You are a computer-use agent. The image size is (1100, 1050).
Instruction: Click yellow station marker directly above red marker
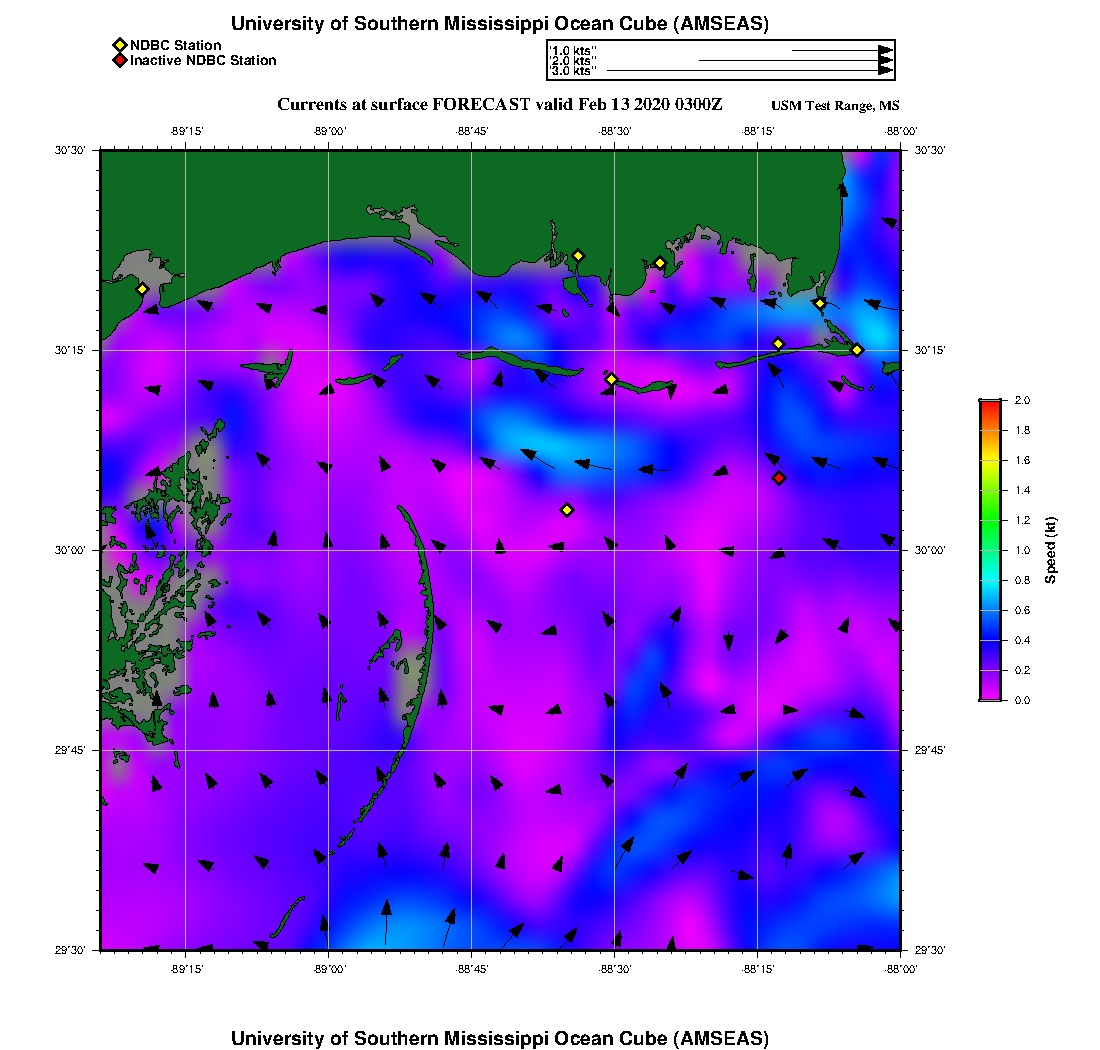click(778, 344)
